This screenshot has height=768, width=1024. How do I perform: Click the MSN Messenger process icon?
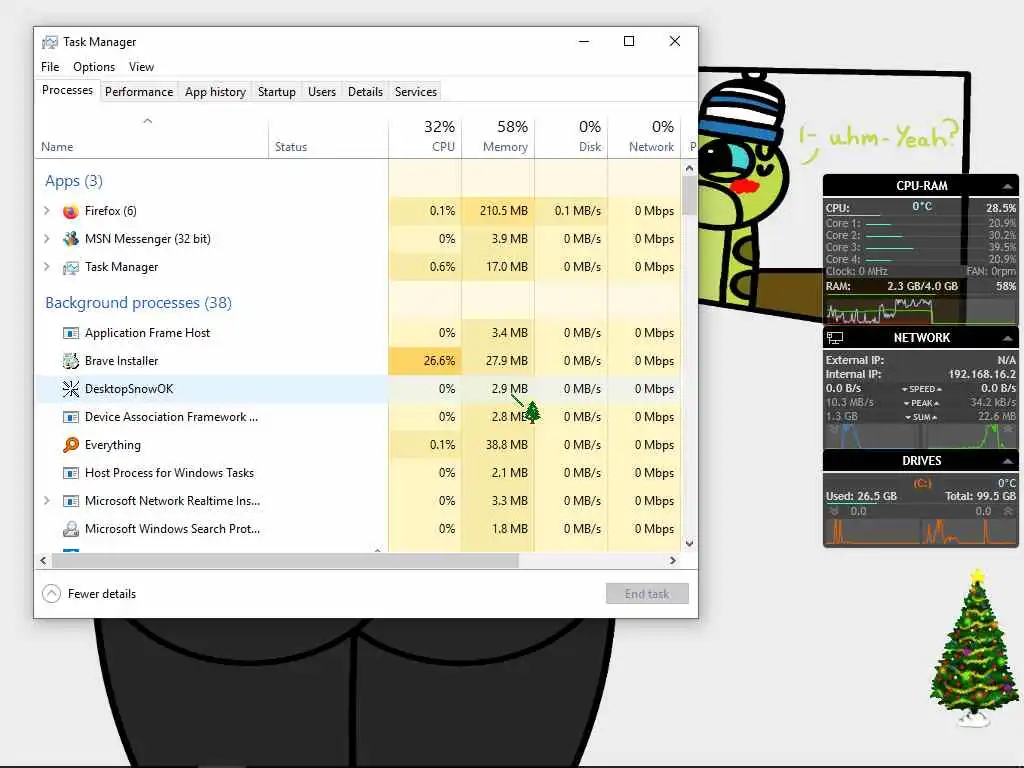(x=71, y=239)
